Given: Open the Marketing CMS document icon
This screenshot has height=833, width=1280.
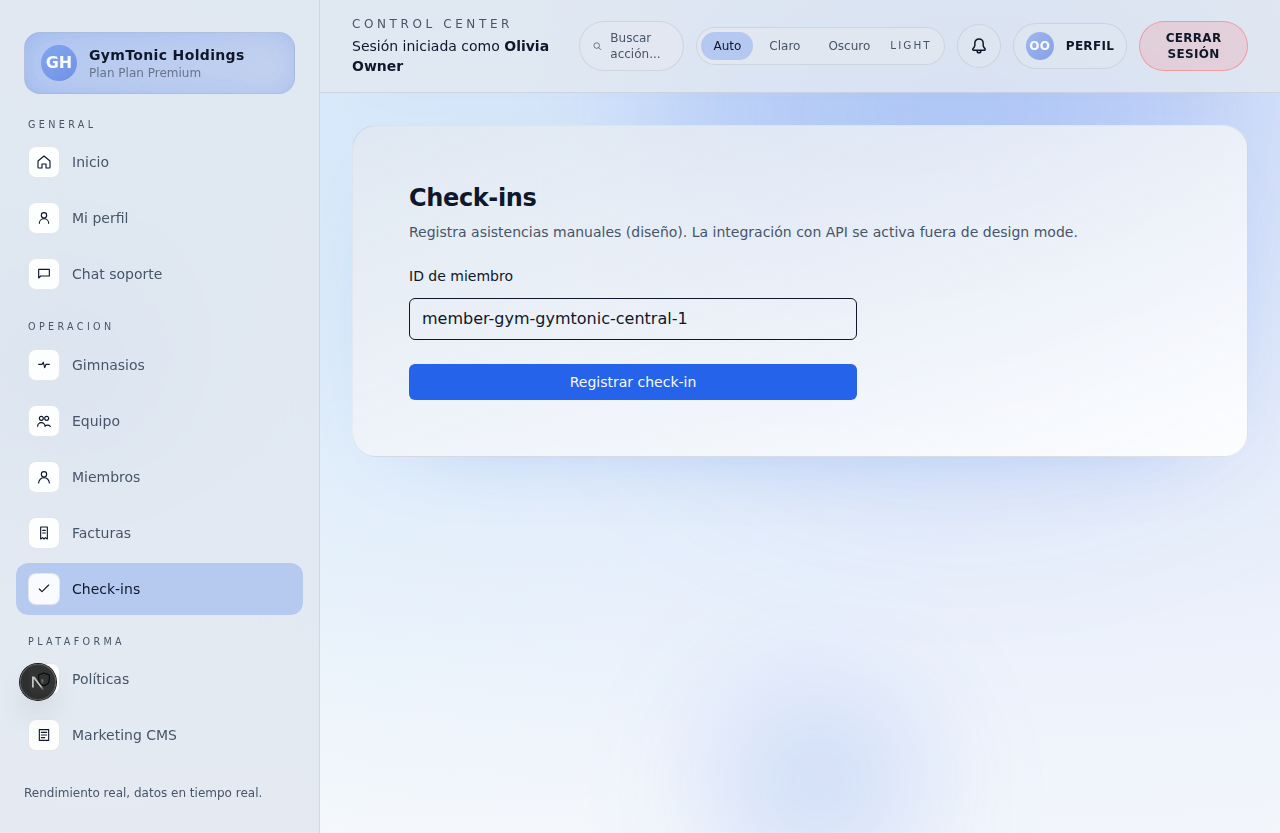Looking at the screenshot, I should point(44,735).
